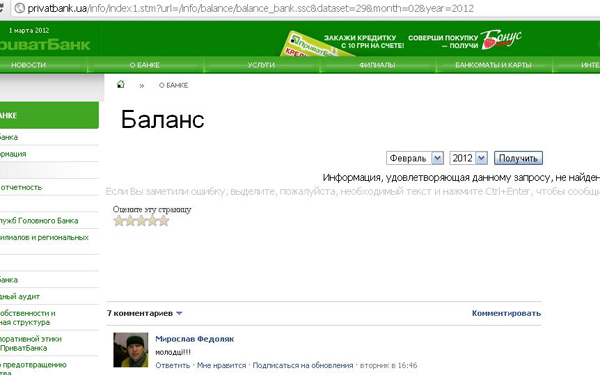This screenshot has width=600, height=375.
Task: Click the globe icon in address bar
Action: 19,8
